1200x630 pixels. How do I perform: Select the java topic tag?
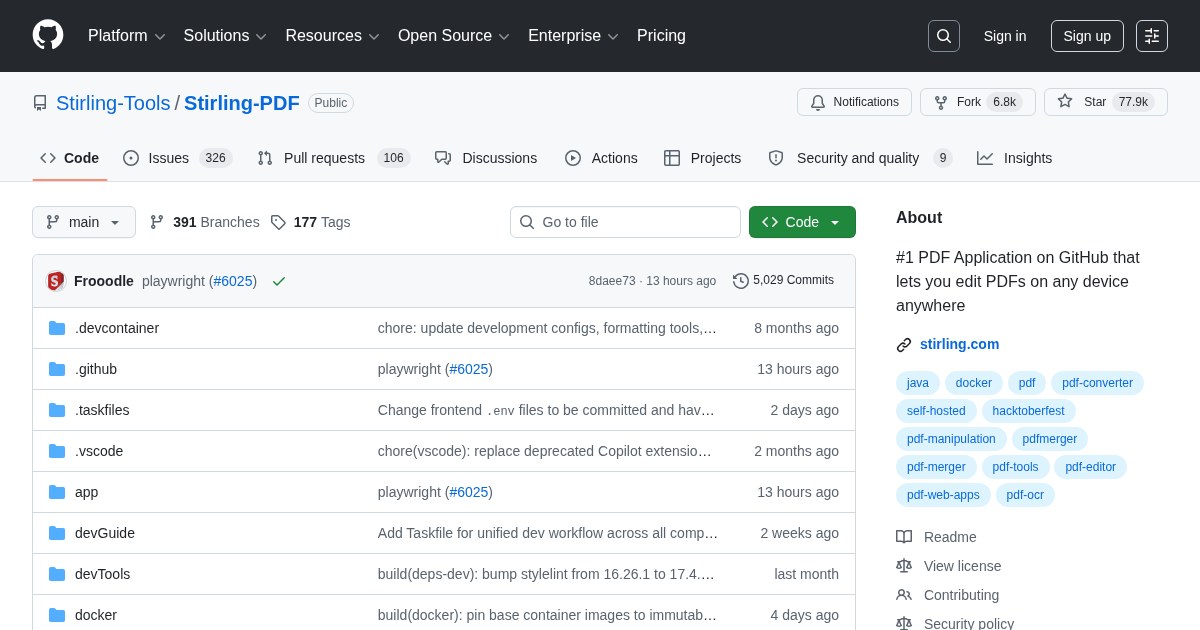pos(918,383)
